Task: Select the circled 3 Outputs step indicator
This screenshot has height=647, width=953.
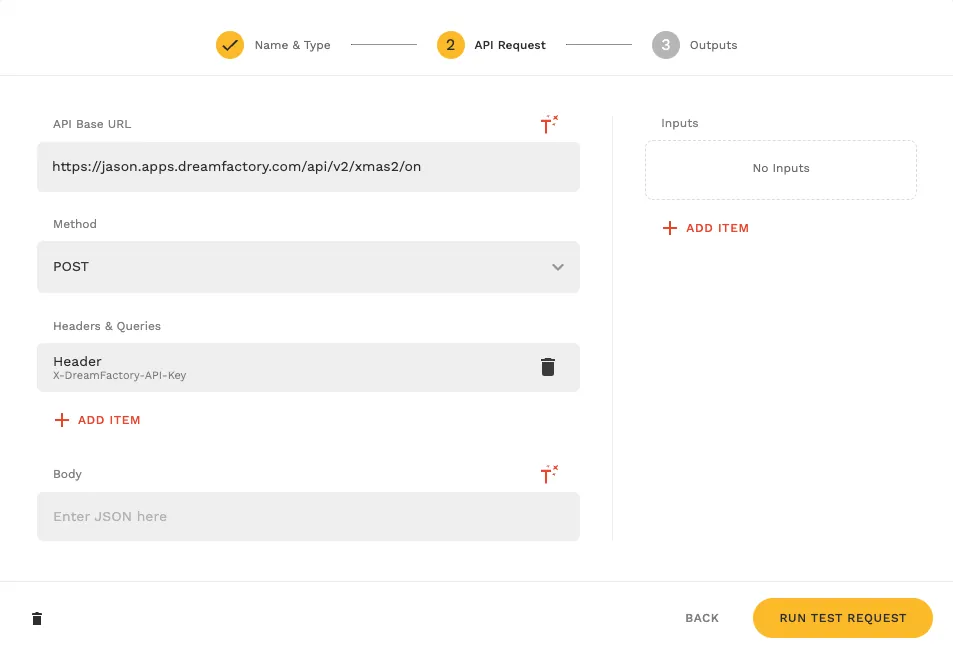Action: point(666,45)
